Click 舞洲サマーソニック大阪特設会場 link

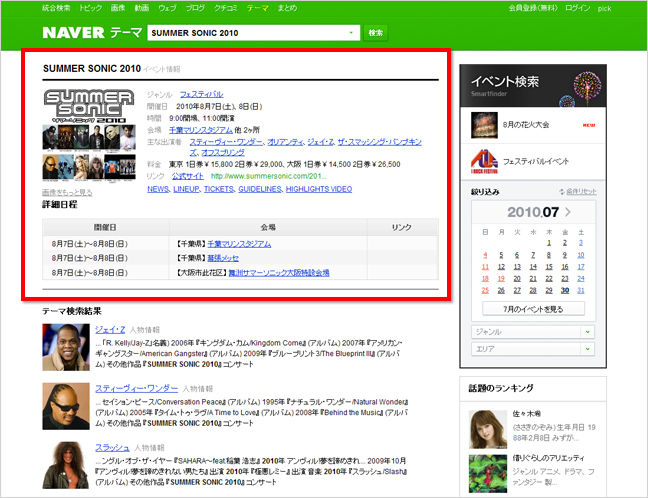pyautogui.click(x=279, y=273)
